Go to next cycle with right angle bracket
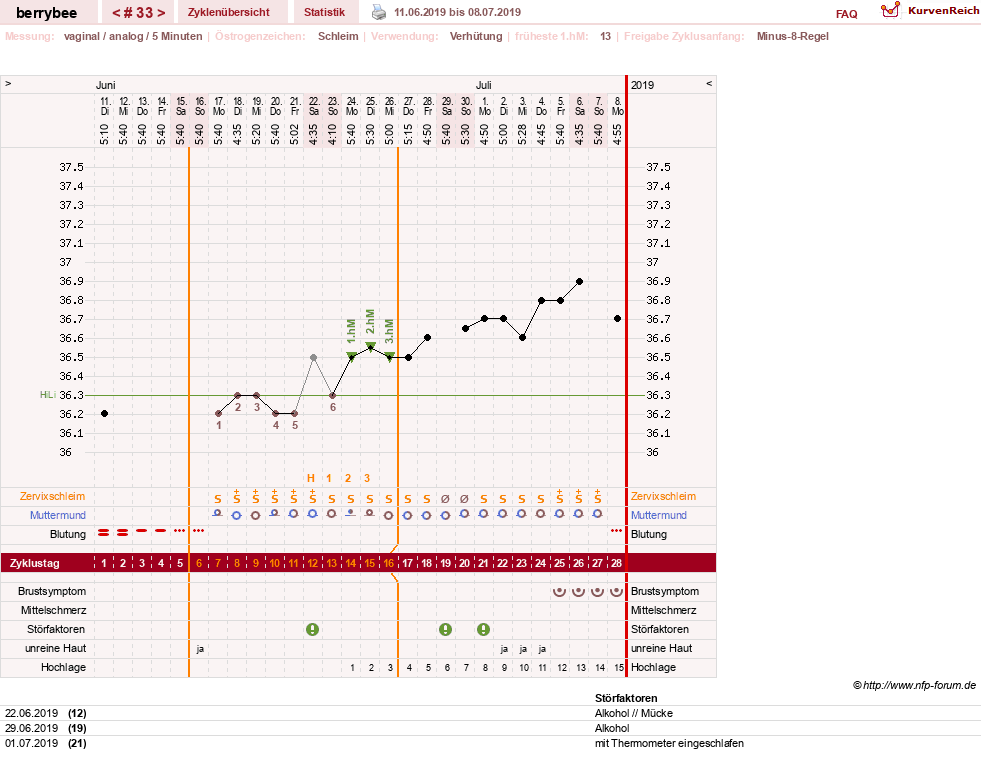Screen dimensions: 981x777 tap(161, 13)
